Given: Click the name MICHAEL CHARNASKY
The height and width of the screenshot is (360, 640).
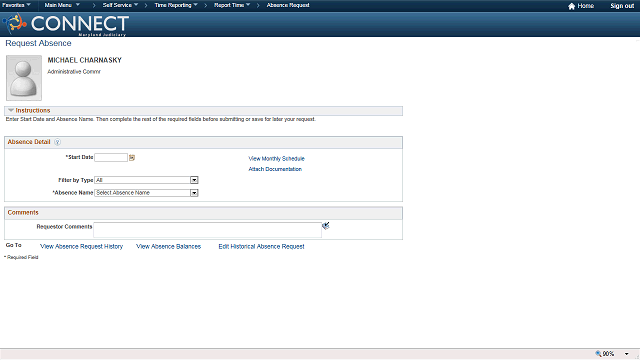Looking at the screenshot, I should coord(84,60).
